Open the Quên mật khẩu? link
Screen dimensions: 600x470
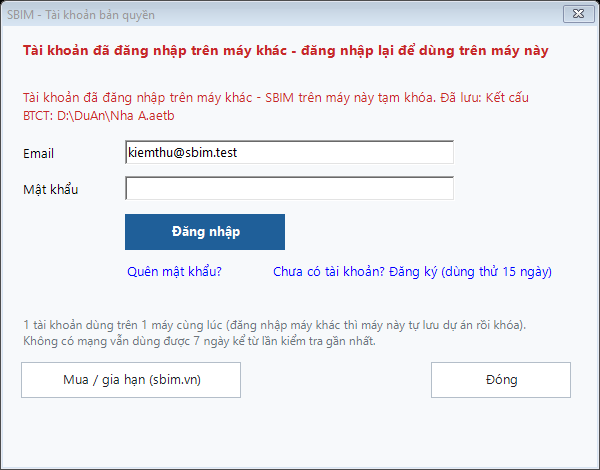point(174,271)
